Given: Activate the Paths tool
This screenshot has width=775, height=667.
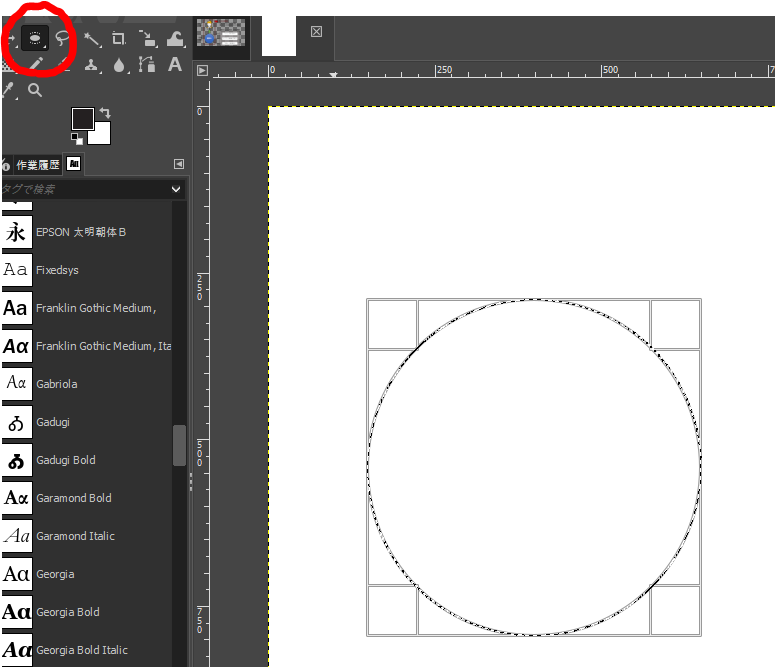Looking at the screenshot, I should [147, 65].
